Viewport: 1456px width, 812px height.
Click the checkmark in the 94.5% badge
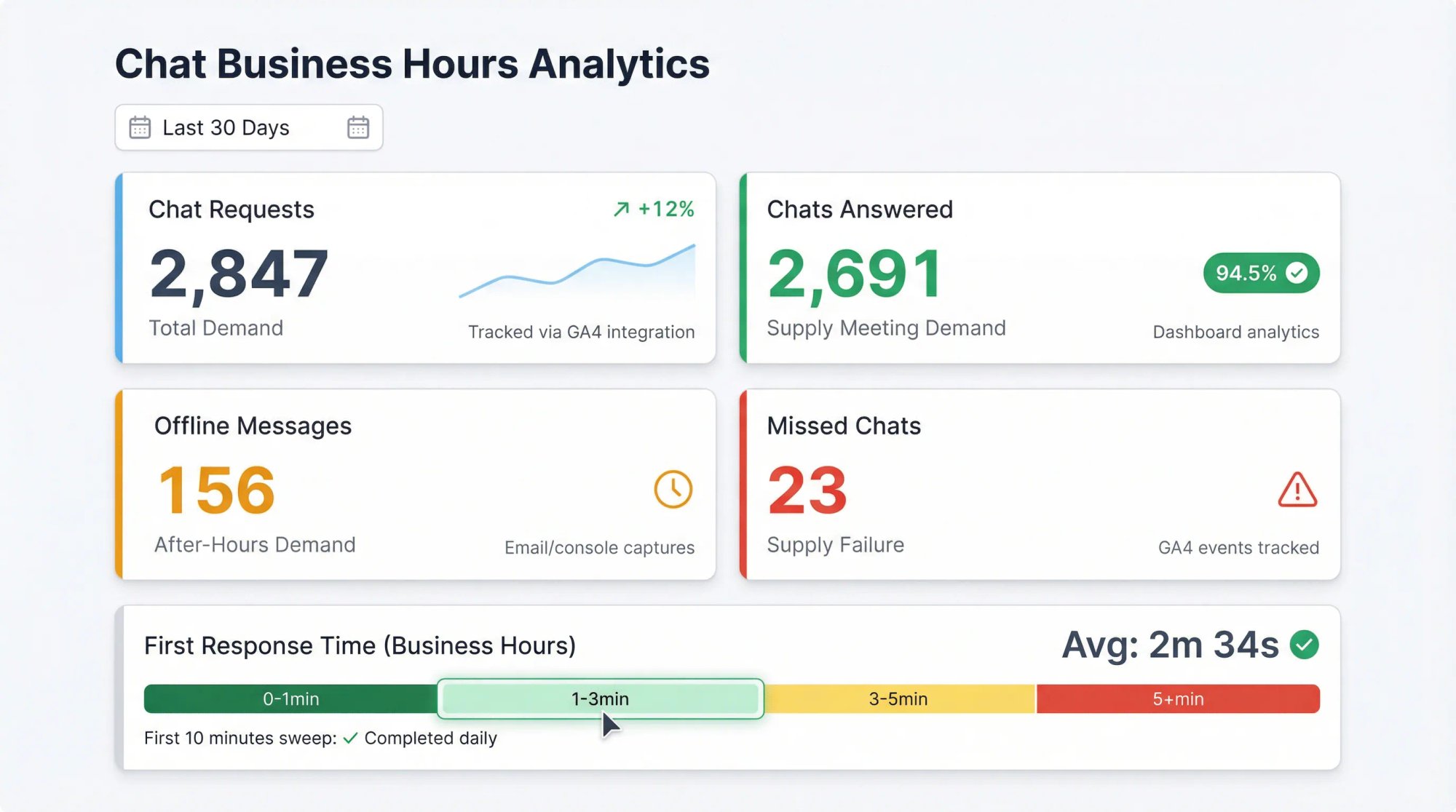pyautogui.click(x=1296, y=273)
